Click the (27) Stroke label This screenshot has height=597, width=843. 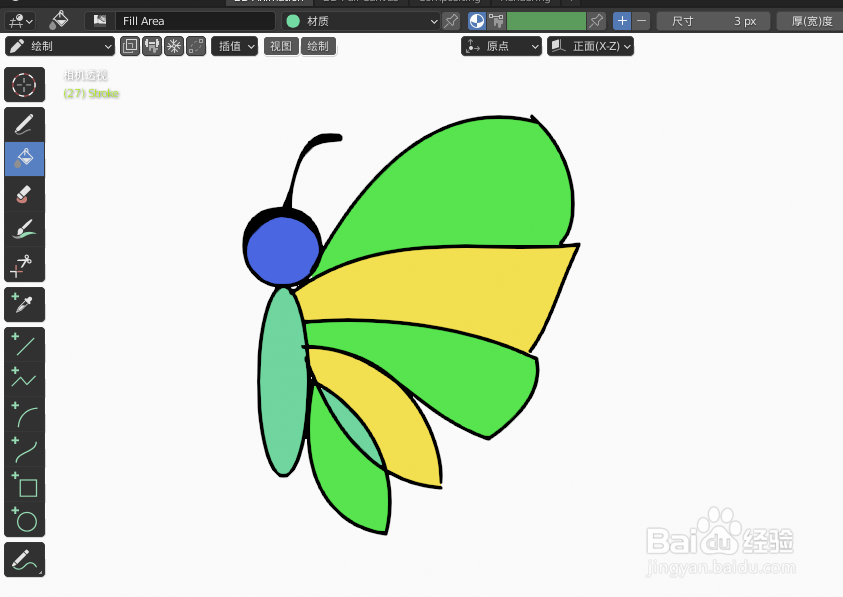point(91,94)
